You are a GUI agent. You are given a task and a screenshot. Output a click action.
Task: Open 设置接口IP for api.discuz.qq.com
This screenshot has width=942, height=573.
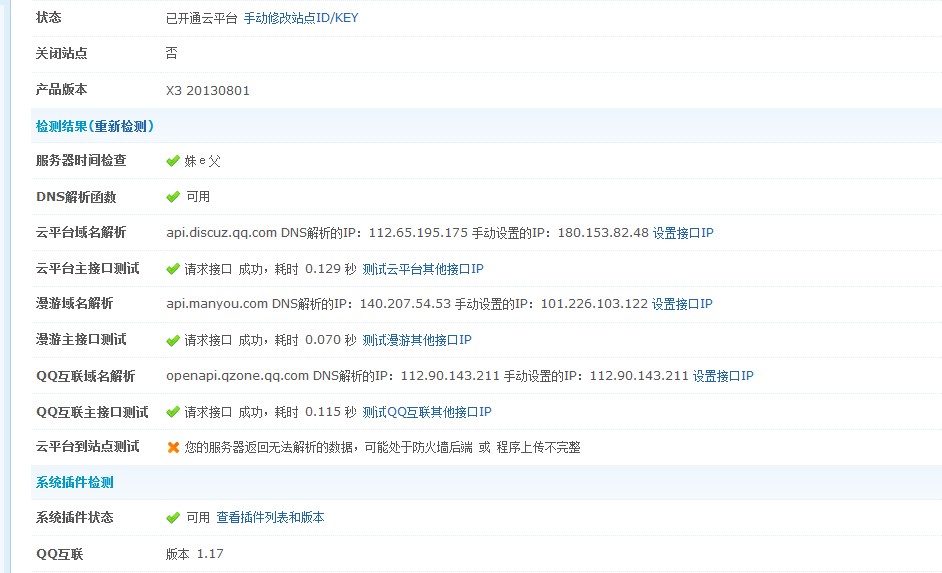[x=683, y=233]
